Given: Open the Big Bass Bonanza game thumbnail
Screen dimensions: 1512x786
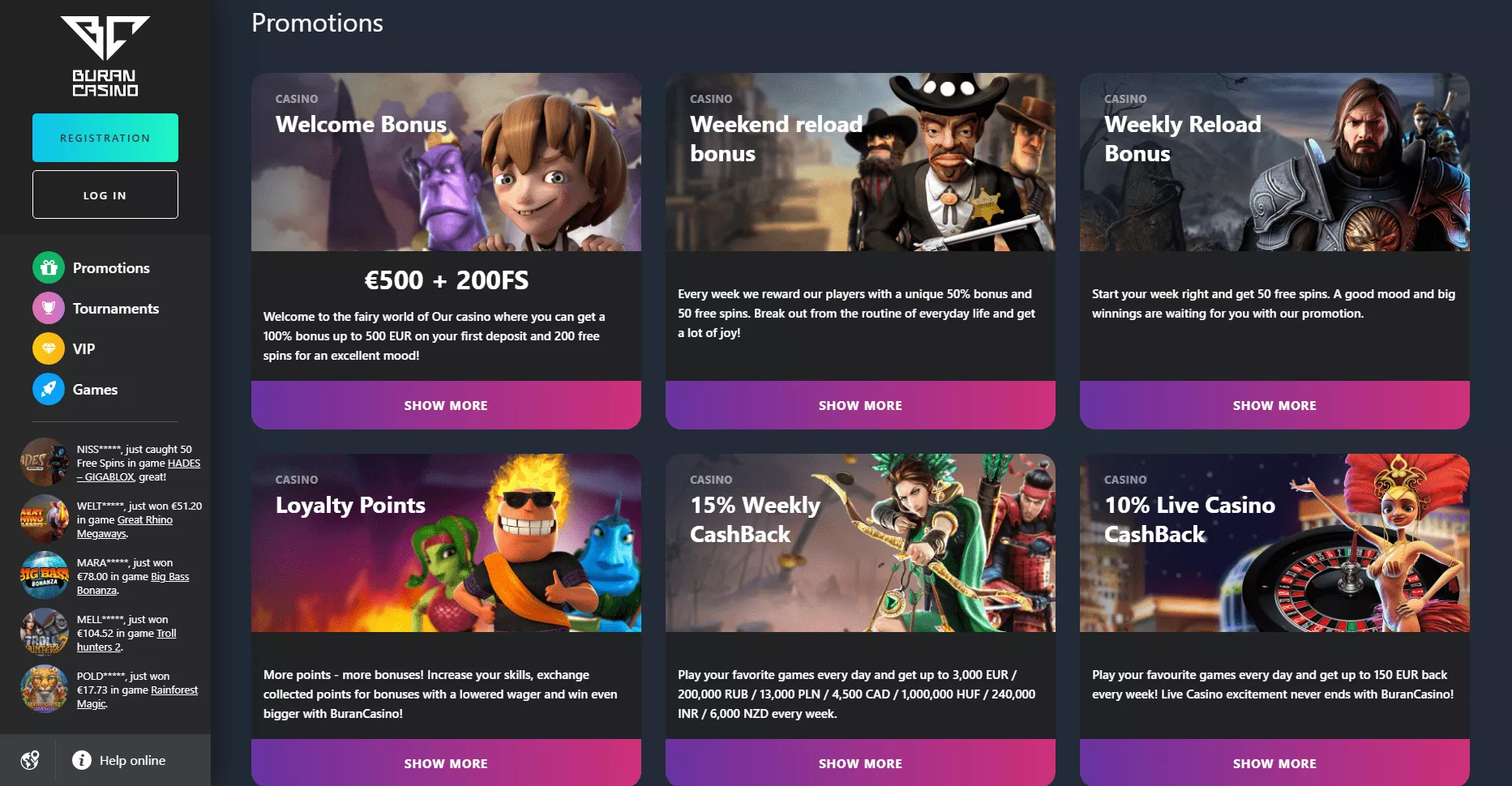Looking at the screenshot, I should (x=45, y=575).
